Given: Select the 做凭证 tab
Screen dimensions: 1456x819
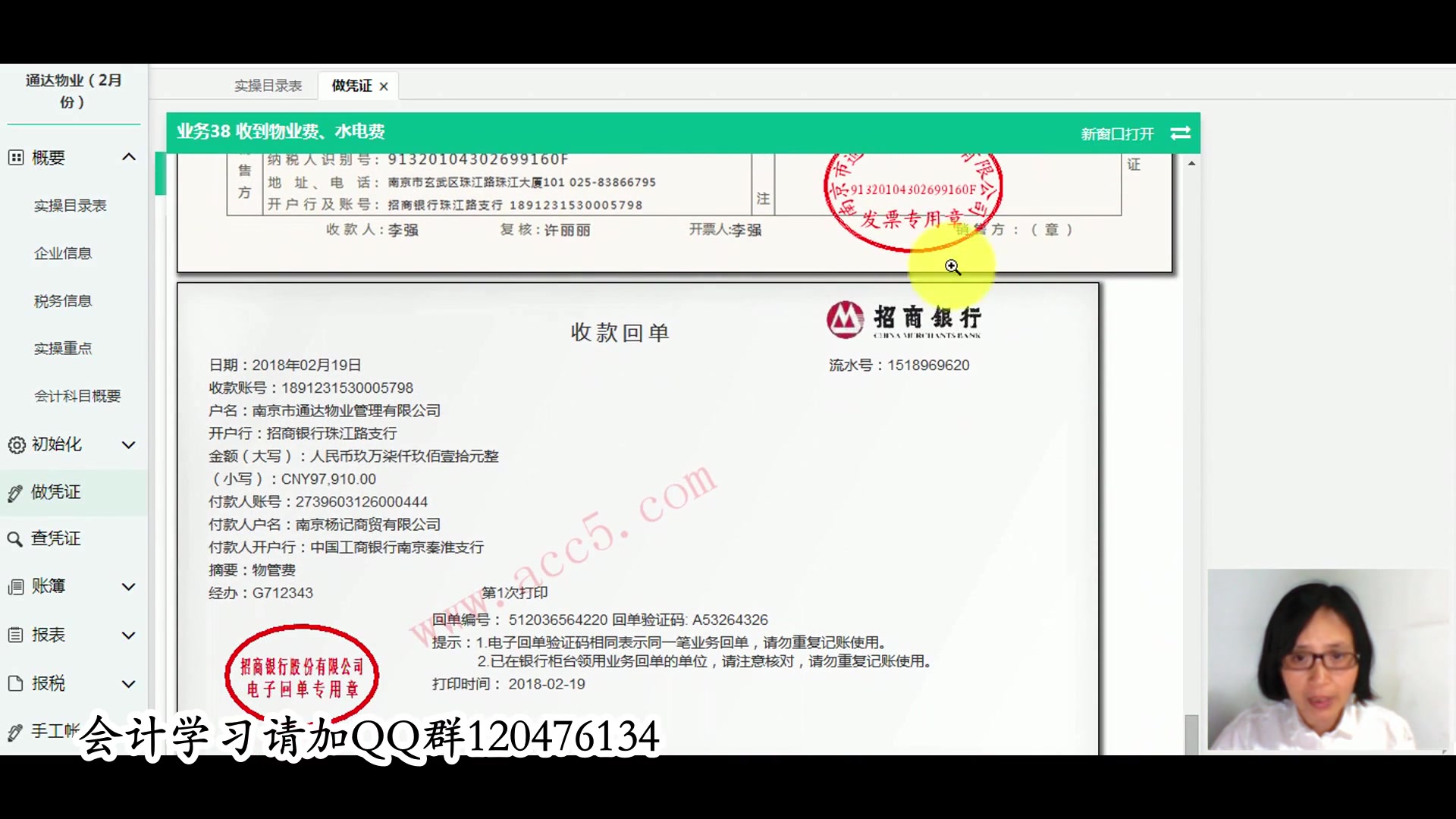Looking at the screenshot, I should click(350, 85).
